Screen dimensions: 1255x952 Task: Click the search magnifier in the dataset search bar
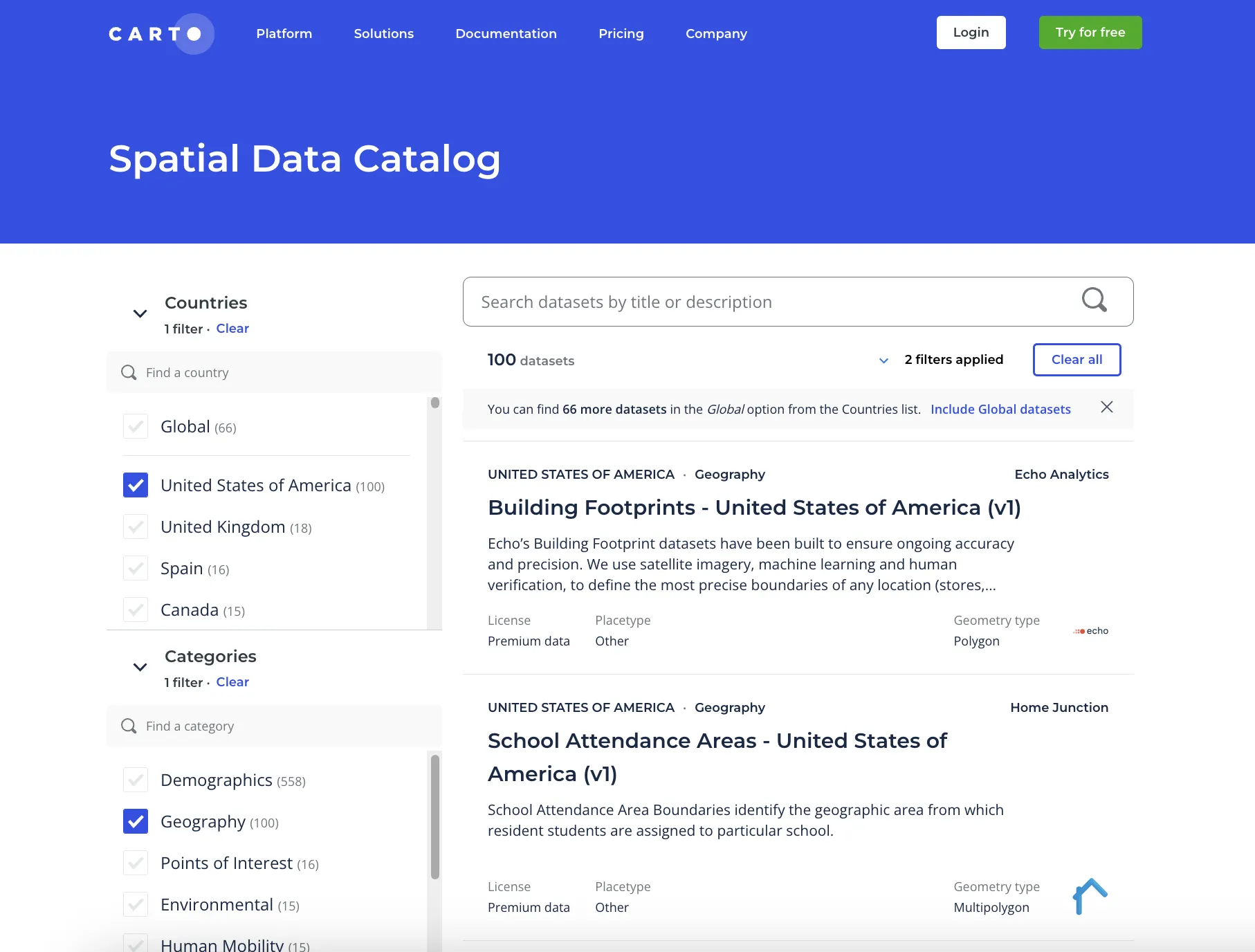coord(1094,300)
